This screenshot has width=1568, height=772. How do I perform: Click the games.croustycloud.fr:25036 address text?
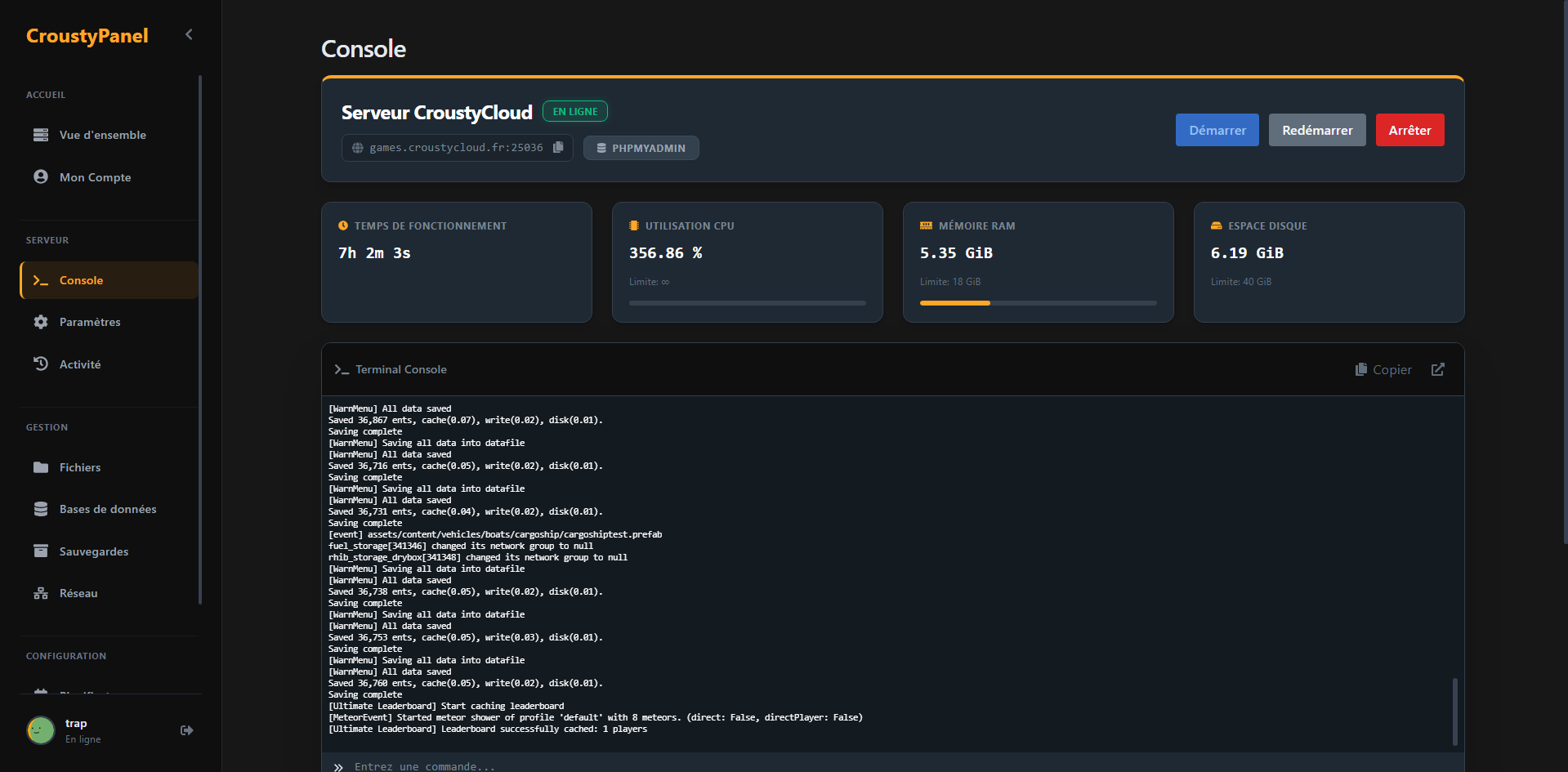[x=456, y=148]
